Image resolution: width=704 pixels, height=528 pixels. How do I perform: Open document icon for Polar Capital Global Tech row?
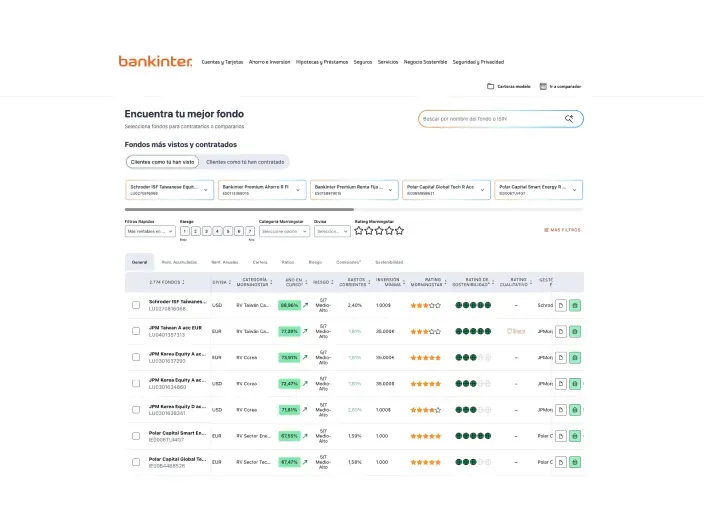(x=561, y=462)
